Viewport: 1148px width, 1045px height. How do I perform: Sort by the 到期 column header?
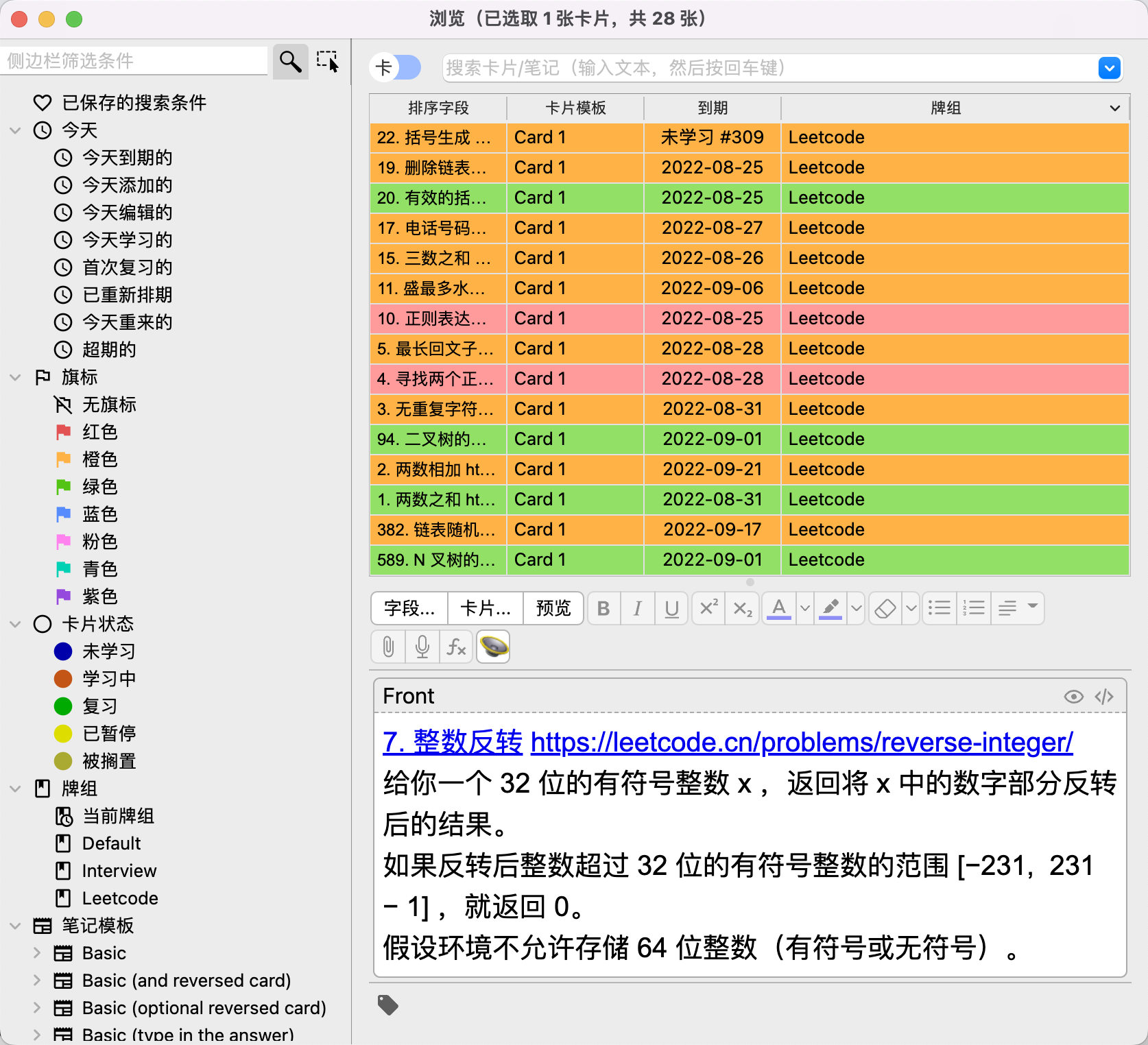[712, 108]
